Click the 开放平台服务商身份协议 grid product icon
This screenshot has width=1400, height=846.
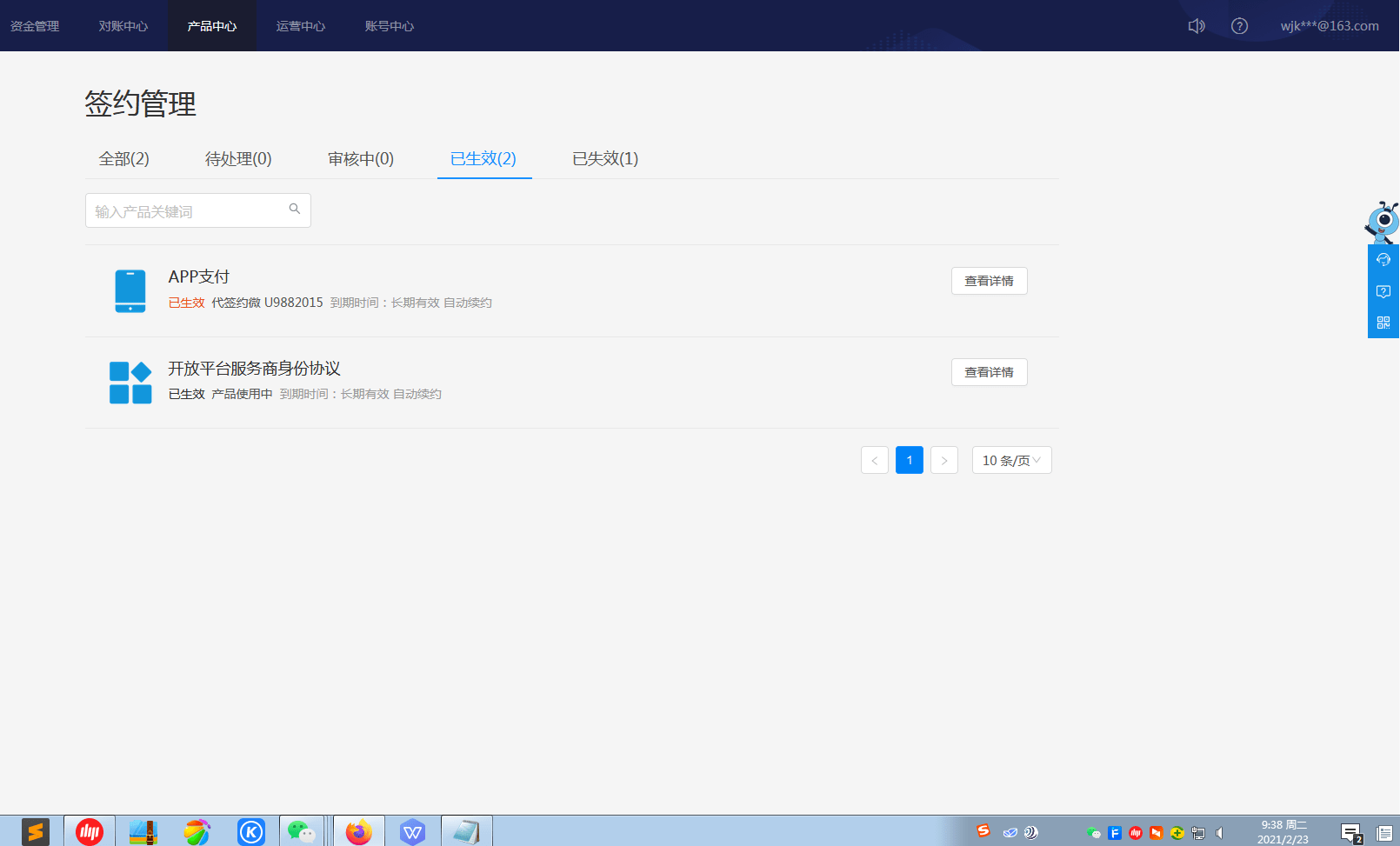(x=130, y=383)
